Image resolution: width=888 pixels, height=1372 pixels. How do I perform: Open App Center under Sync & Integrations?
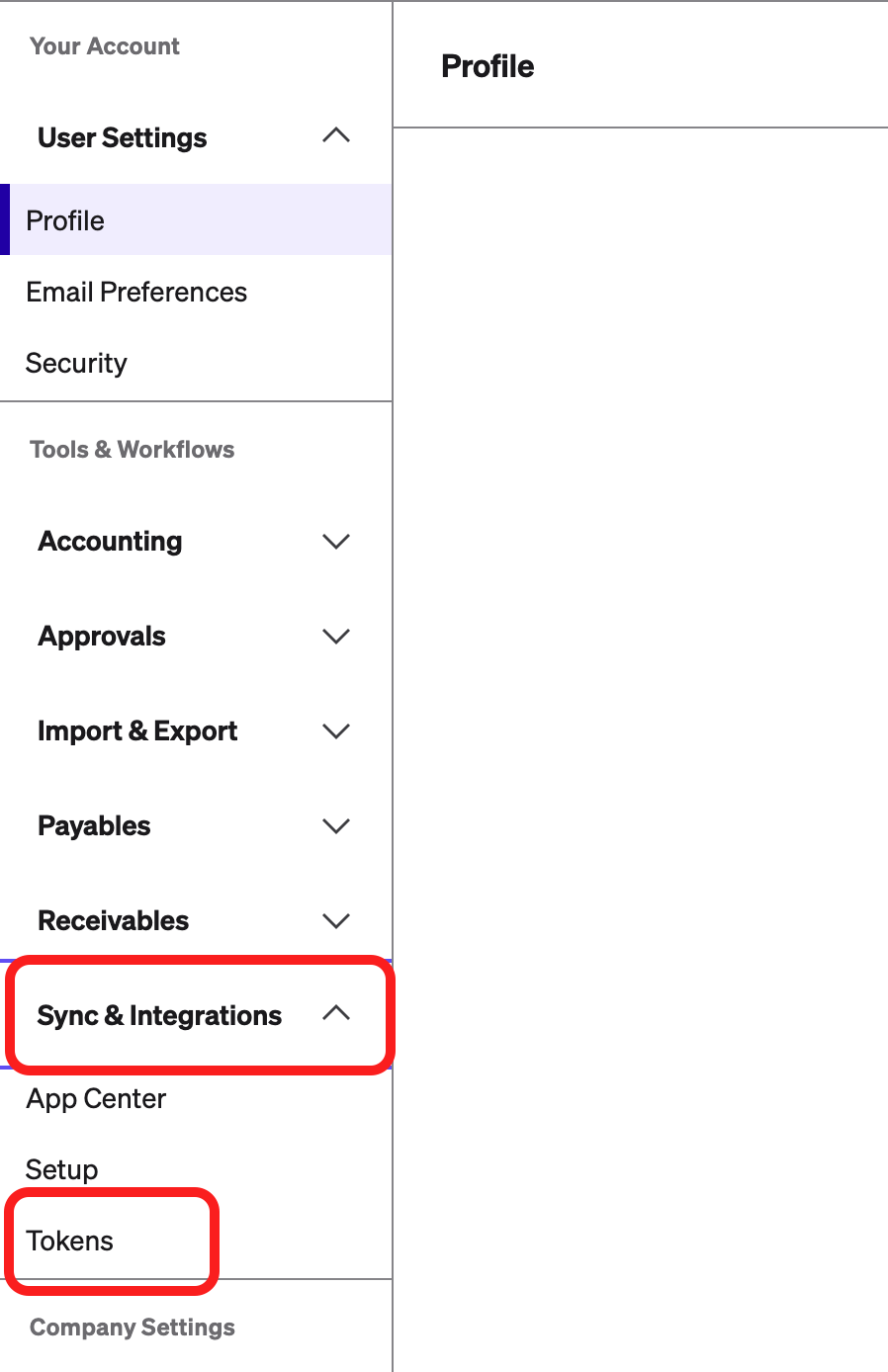pyautogui.click(x=96, y=1098)
